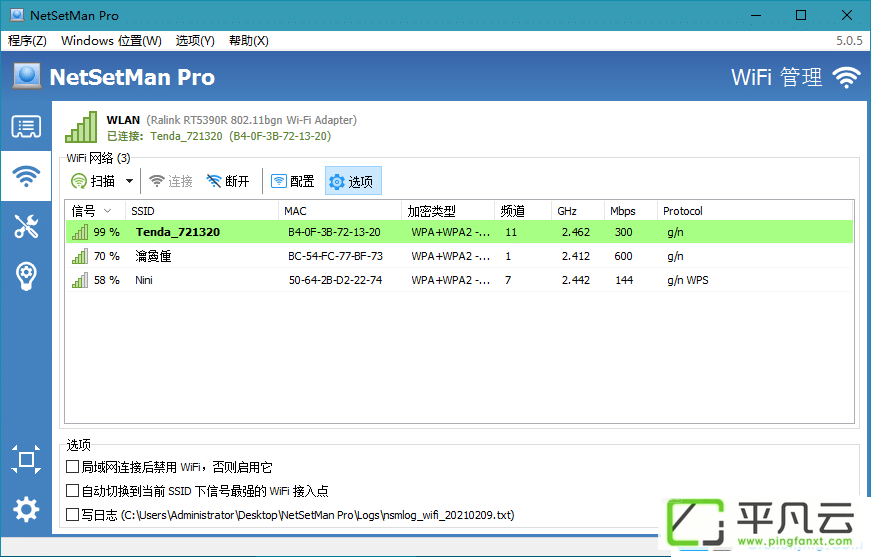The width and height of the screenshot is (871, 557).
Task: Open the tools wrench-and-screwdriver sidebar icon
Action: tap(26, 227)
